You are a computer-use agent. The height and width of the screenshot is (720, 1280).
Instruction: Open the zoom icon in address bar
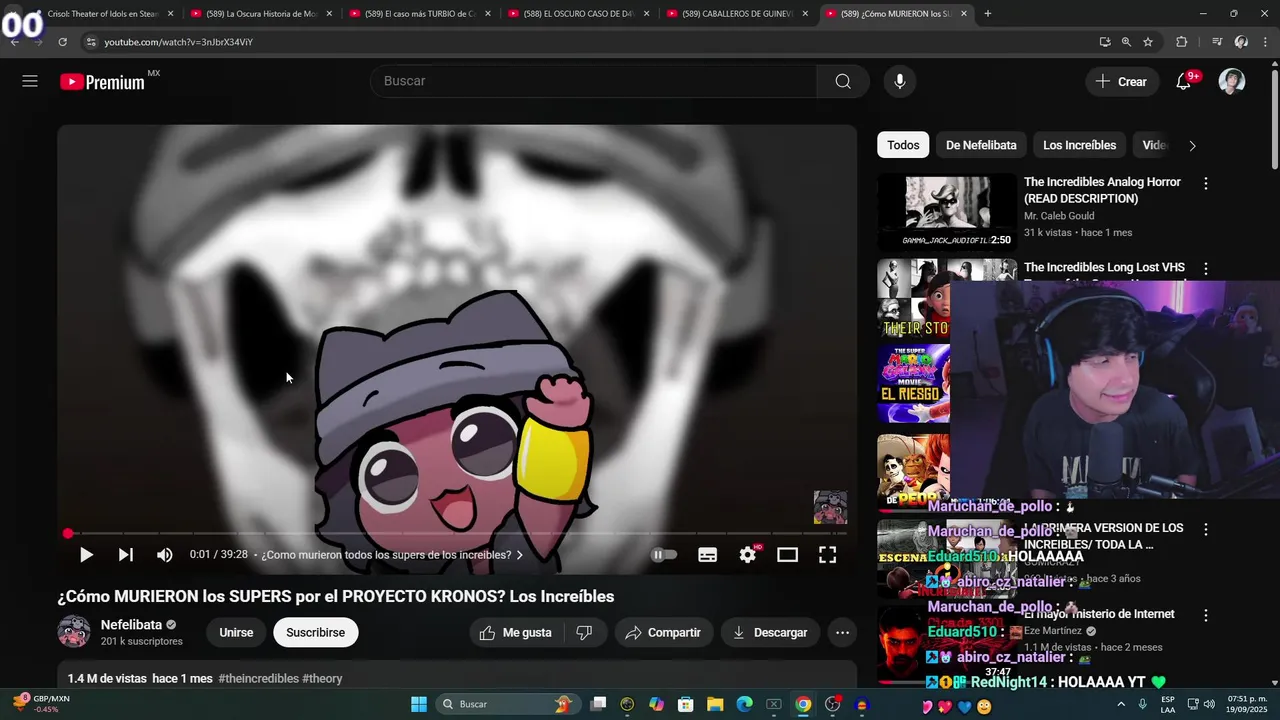pyautogui.click(x=1126, y=42)
